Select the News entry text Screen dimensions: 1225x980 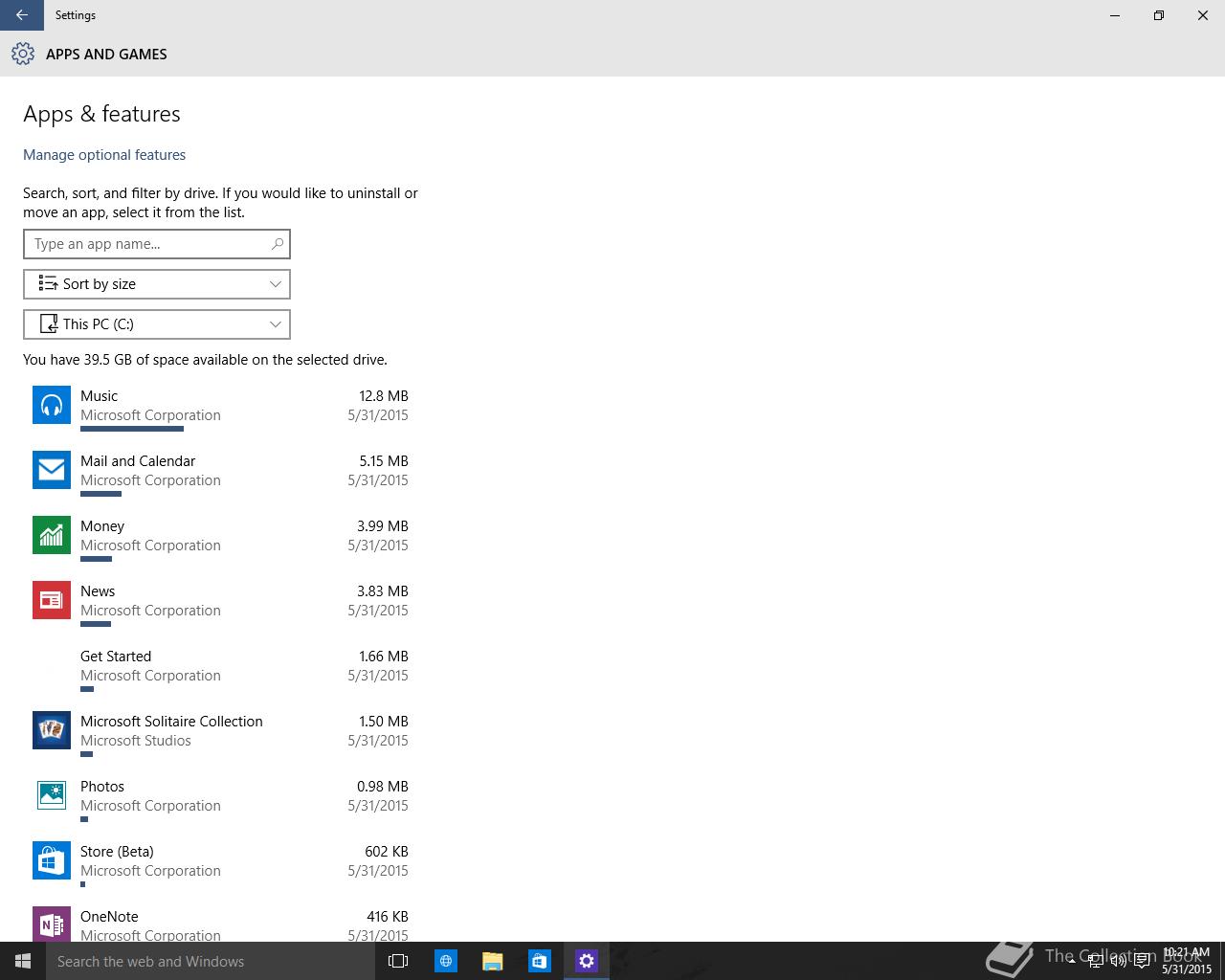click(98, 591)
